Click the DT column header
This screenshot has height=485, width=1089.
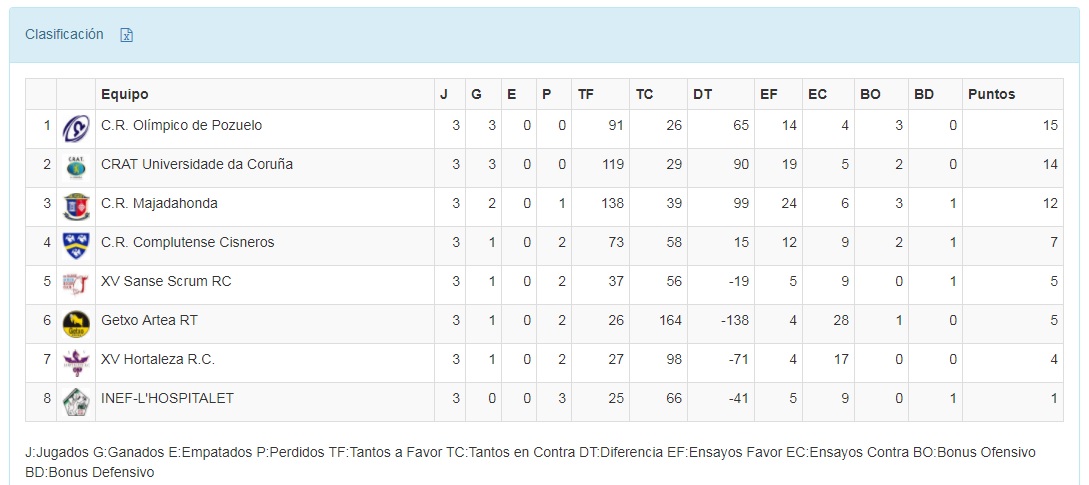point(702,94)
